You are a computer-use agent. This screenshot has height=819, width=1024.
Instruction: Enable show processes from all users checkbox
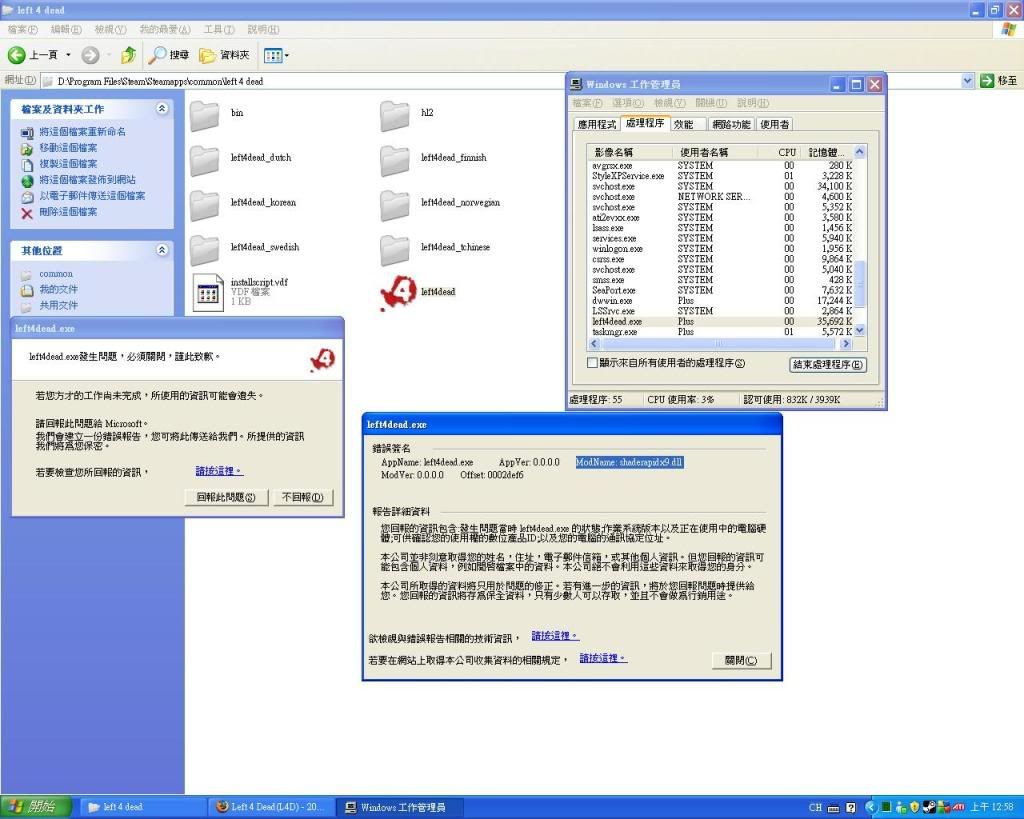coord(592,363)
